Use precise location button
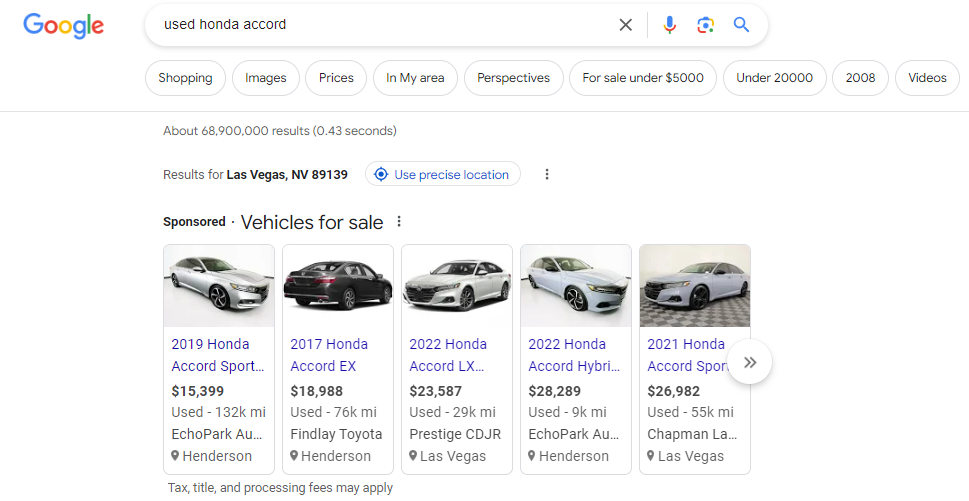969x501 pixels. pos(442,175)
